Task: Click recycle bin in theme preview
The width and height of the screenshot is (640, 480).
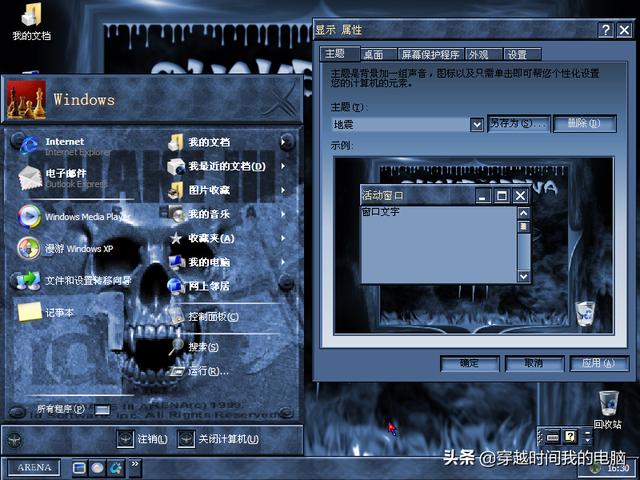Action: pyautogui.click(x=585, y=313)
